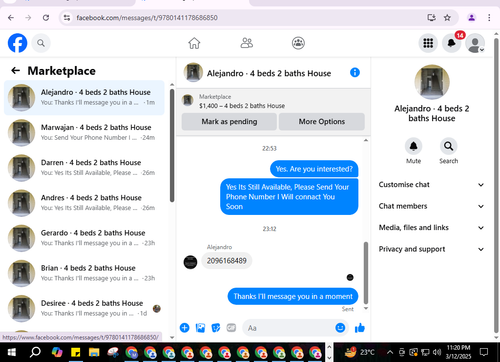
Task: Reload the page in the browser
Action: [46, 18]
